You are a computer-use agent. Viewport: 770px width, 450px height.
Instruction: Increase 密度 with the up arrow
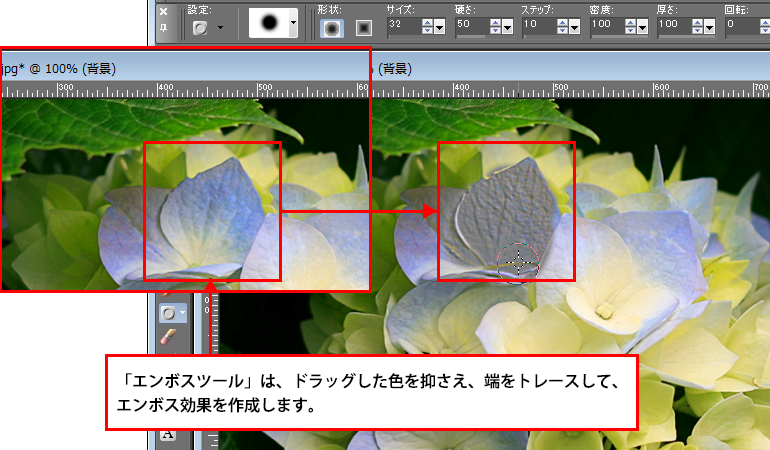coord(630,22)
